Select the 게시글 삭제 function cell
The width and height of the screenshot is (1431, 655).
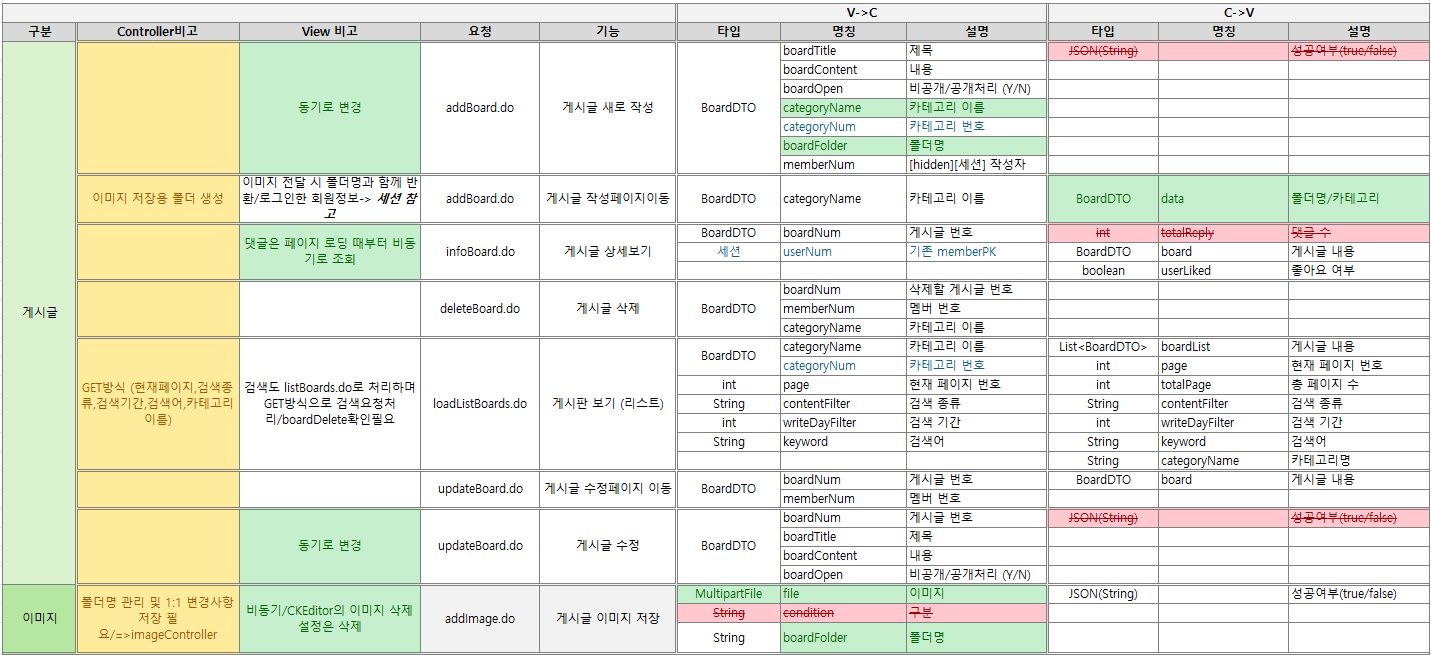[608, 309]
